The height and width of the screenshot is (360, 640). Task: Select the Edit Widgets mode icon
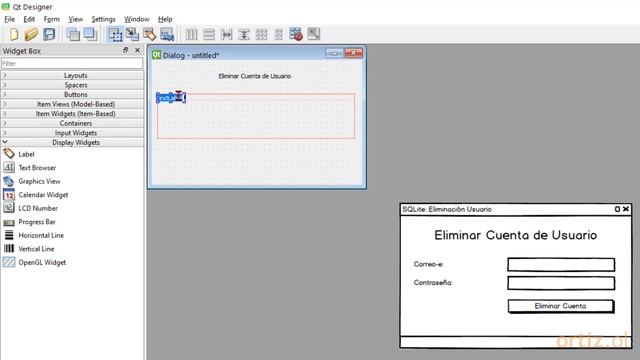(x=115, y=34)
